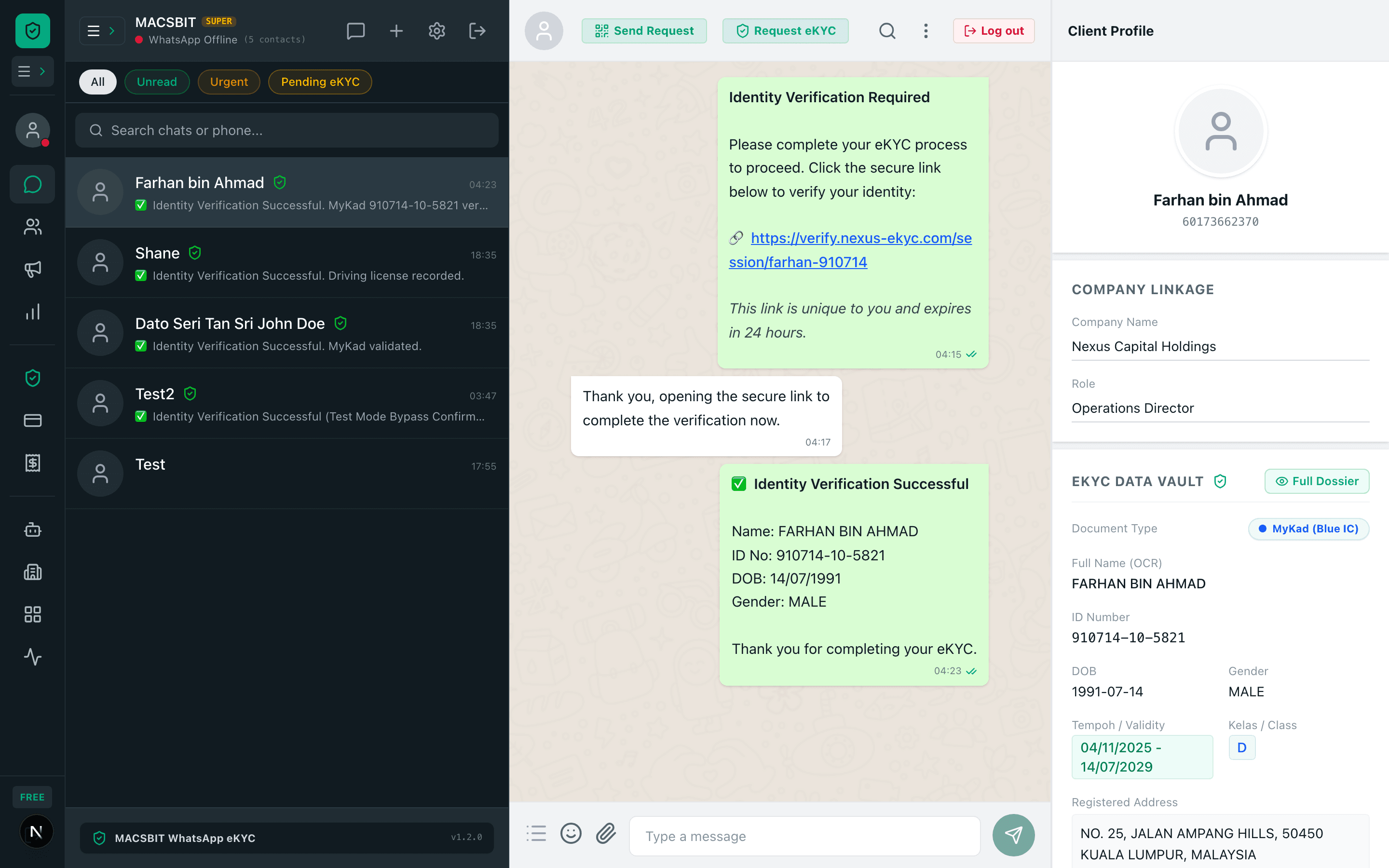Click the send message paper plane button
This screenshot has width=1389, height=868.
coord(1014,835)
